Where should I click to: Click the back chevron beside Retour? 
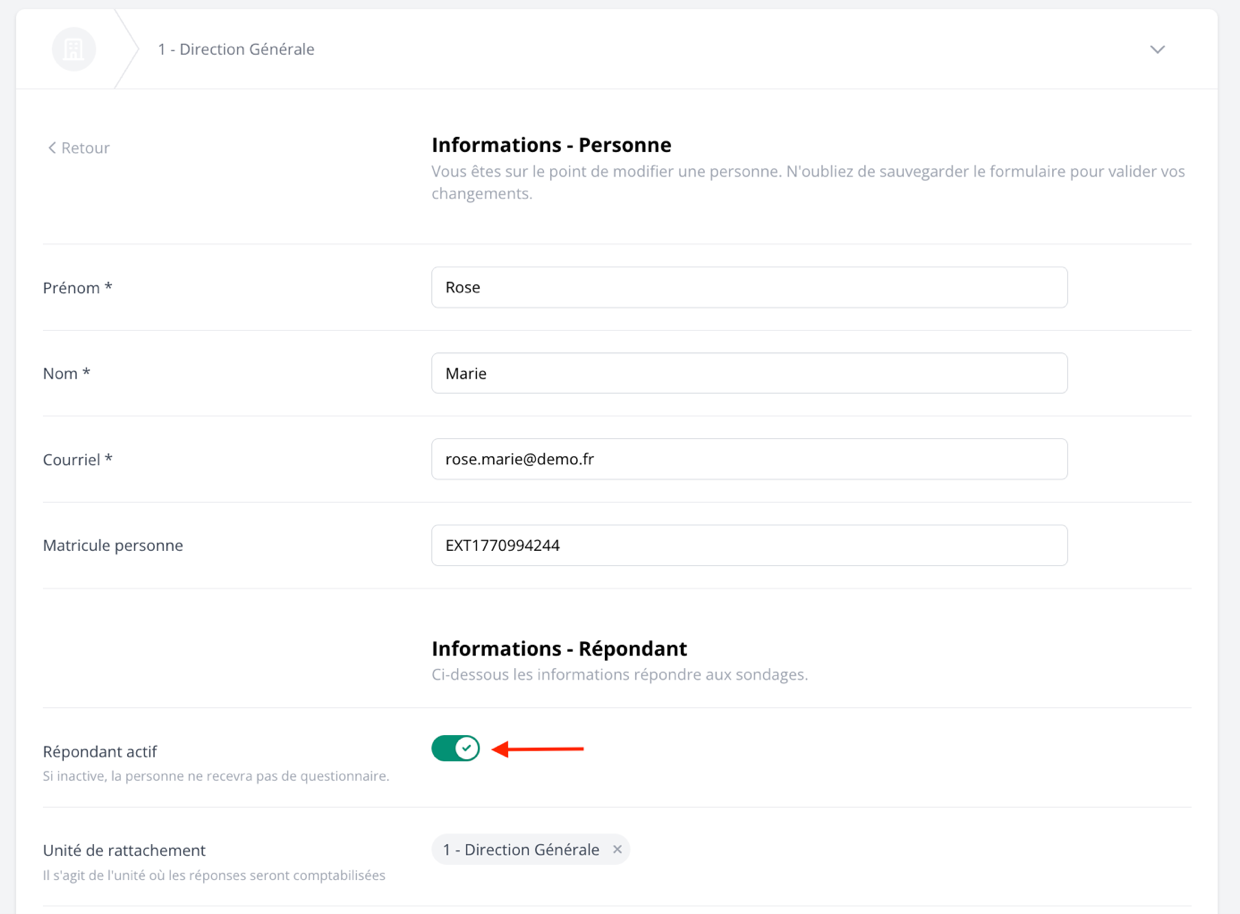coord(52,148)
